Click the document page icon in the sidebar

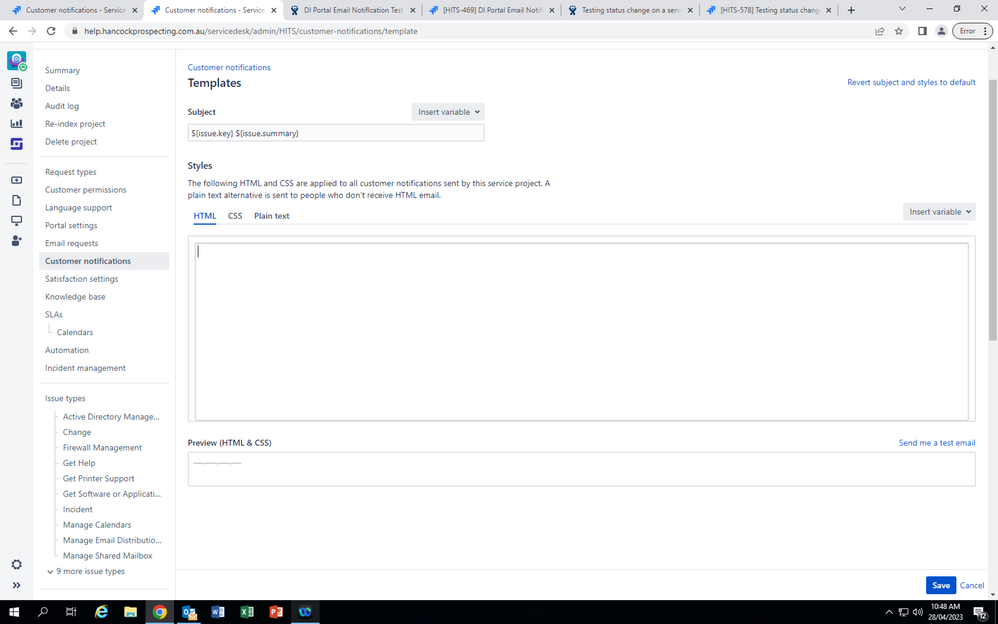point(16,200)
